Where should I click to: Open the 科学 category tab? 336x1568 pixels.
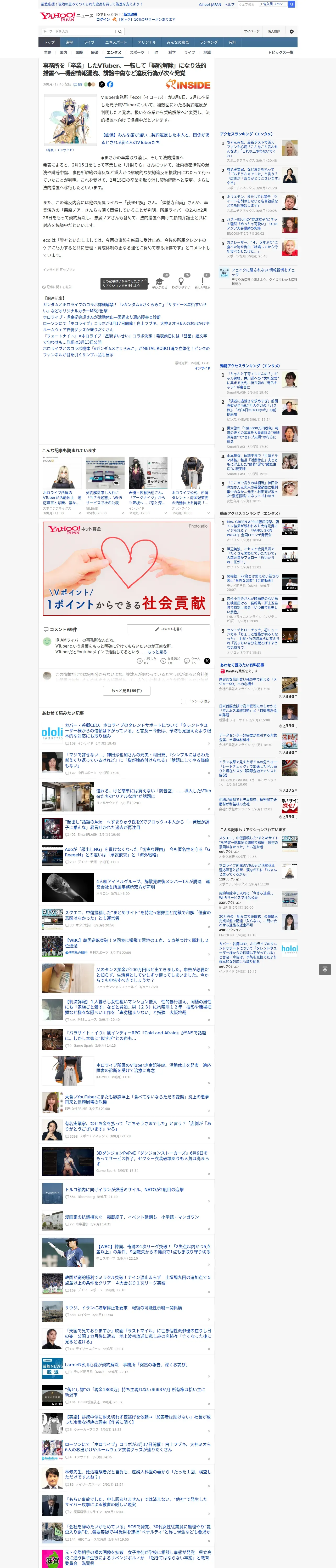tap(172, 52)
